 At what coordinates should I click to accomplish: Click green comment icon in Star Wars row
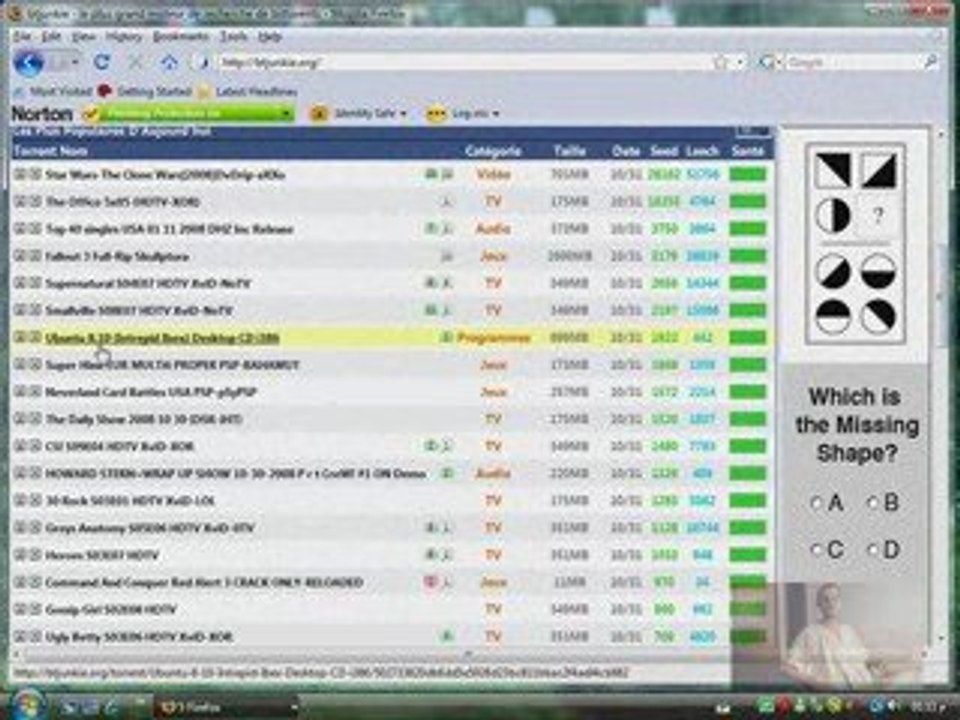pyautogui.click(x=431, y=174)
